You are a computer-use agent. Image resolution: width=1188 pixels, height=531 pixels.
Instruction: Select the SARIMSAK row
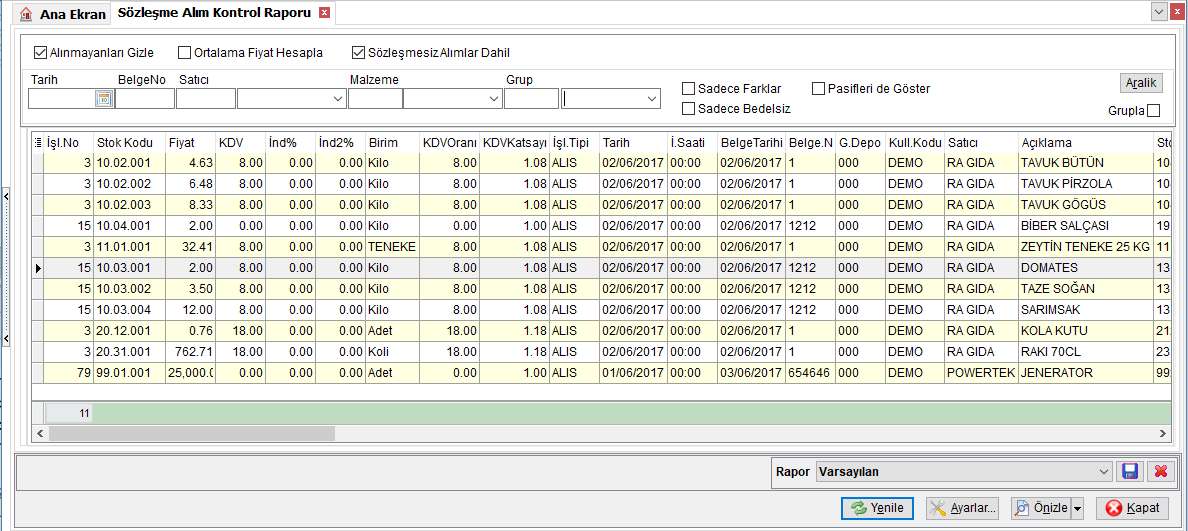601,309
